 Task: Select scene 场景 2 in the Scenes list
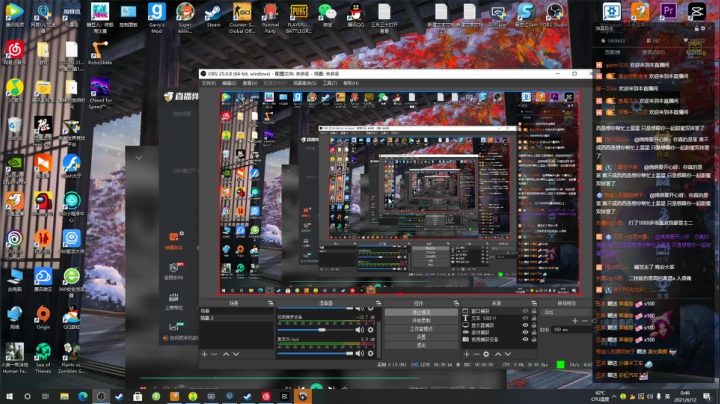[x=236, y=318]
